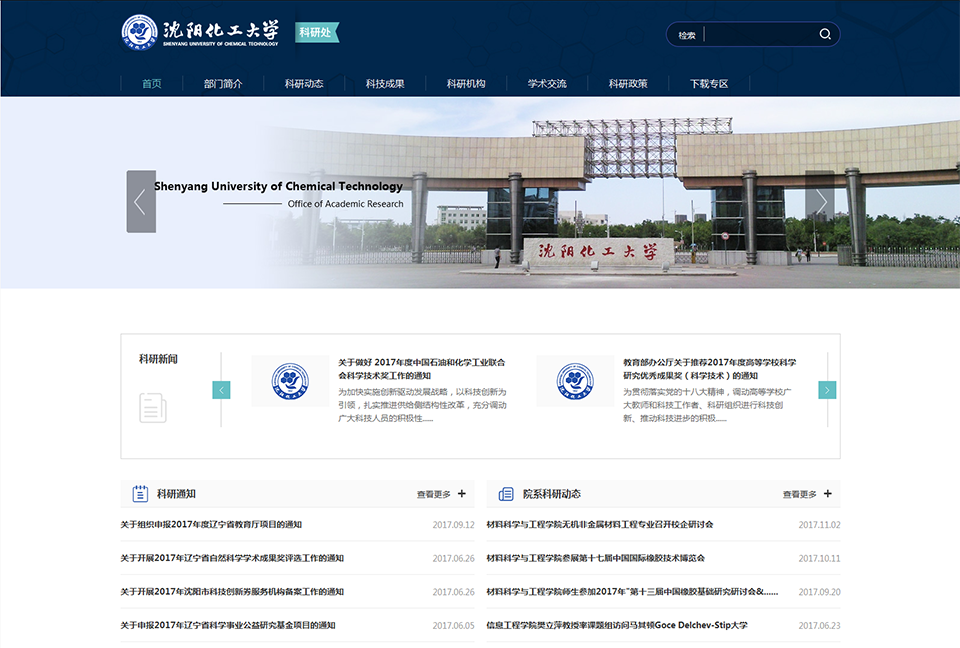960x648 pixels.
Task: Click the 科研新闻 document icon
Action: [x=152, y=407]
